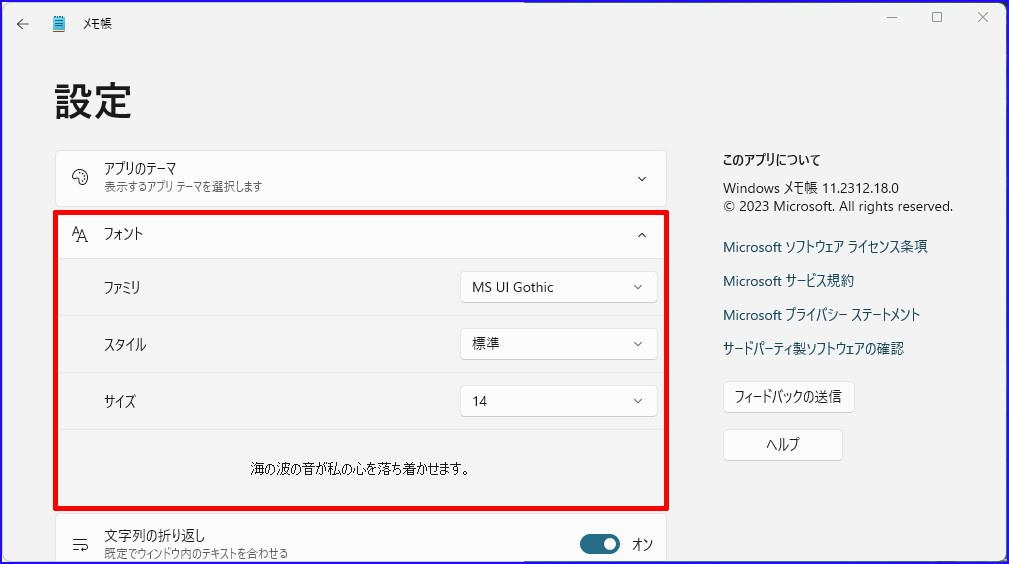Click the 文字列の折り返し label
Viewport: 1009px width, 564px height.
point(154,536)
